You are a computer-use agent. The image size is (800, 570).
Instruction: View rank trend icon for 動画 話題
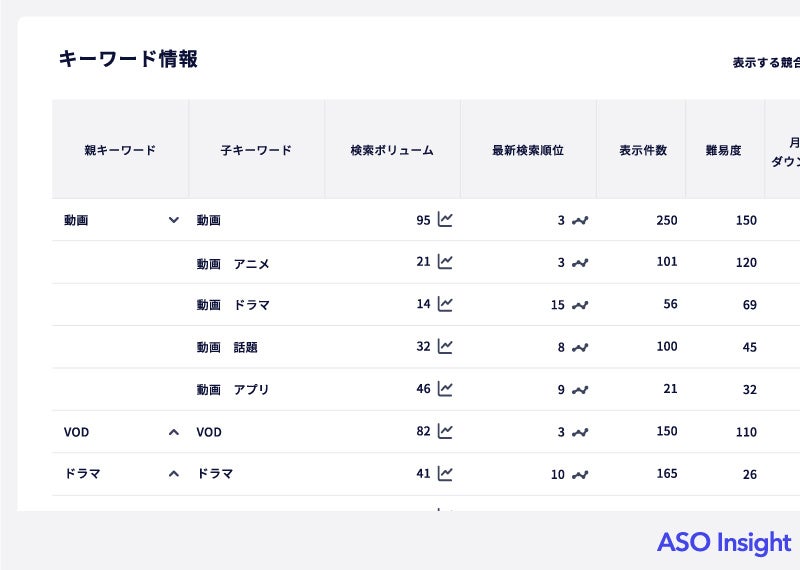coord(580,347)
